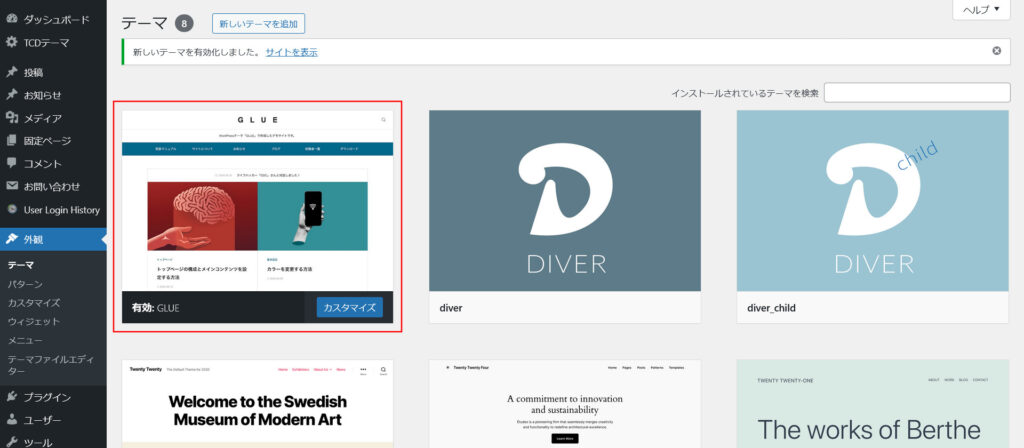Dismiss the theme activated notice
Screen dimensions: 1024x448
pos(996,51)
